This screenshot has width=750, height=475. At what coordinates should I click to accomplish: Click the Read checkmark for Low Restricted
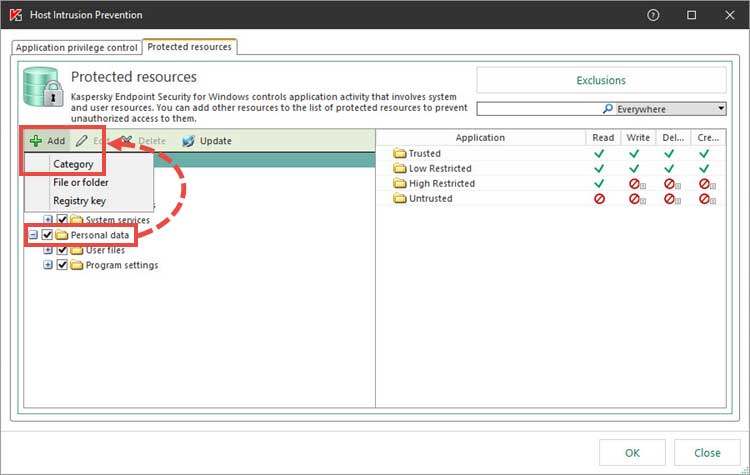599,168
